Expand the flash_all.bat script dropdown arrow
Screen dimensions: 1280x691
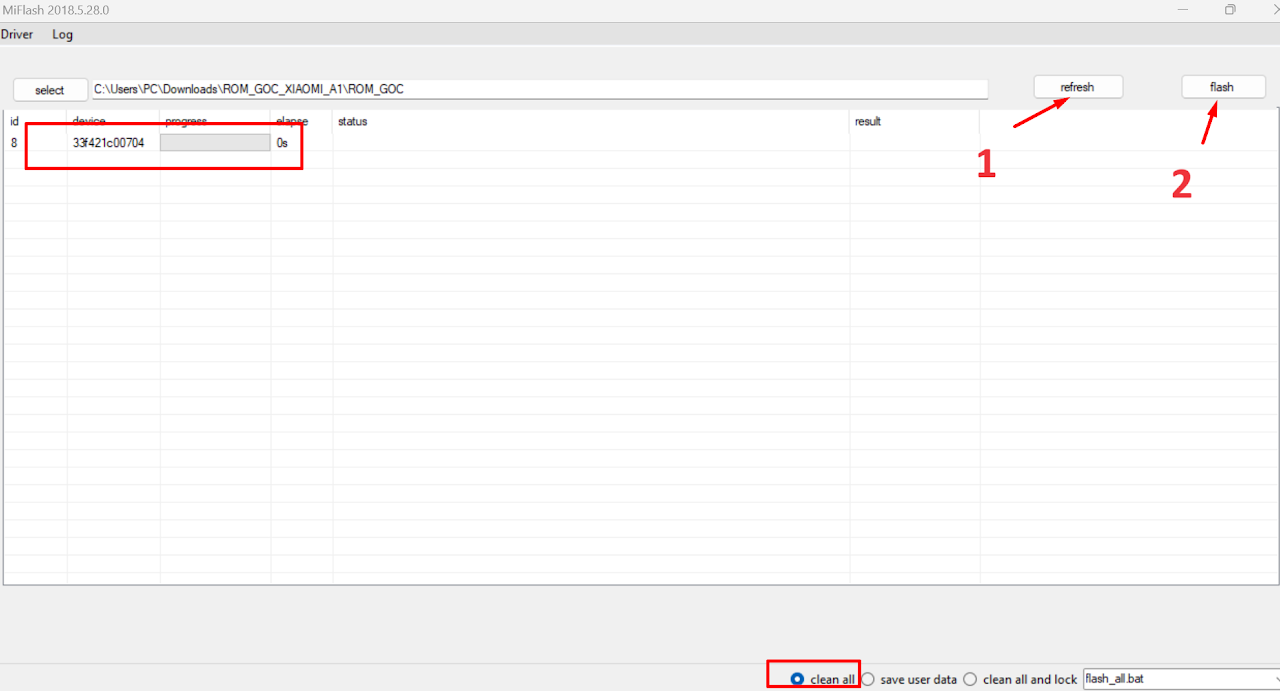[1272, 679]
